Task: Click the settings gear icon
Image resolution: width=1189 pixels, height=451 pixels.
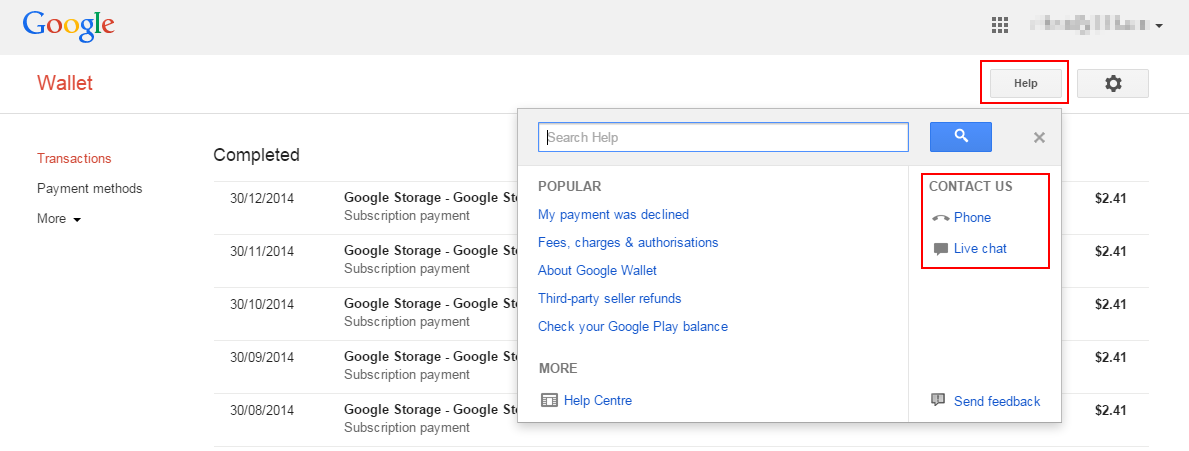Action: (1112, 84)
